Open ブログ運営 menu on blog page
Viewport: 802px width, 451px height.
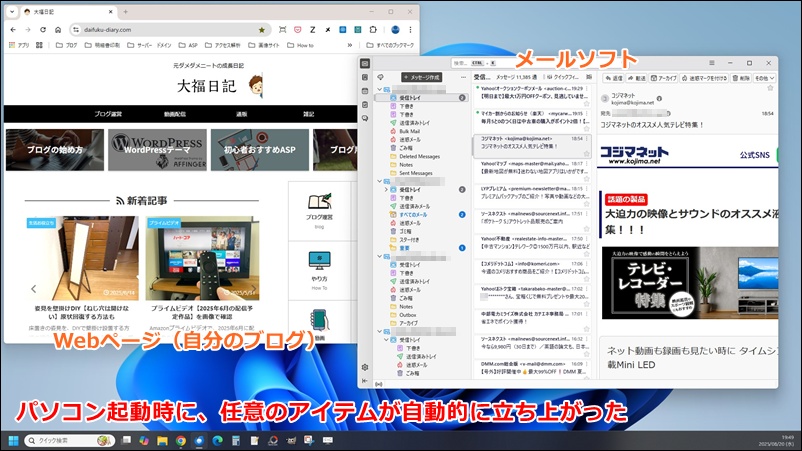tap(108, 114)
